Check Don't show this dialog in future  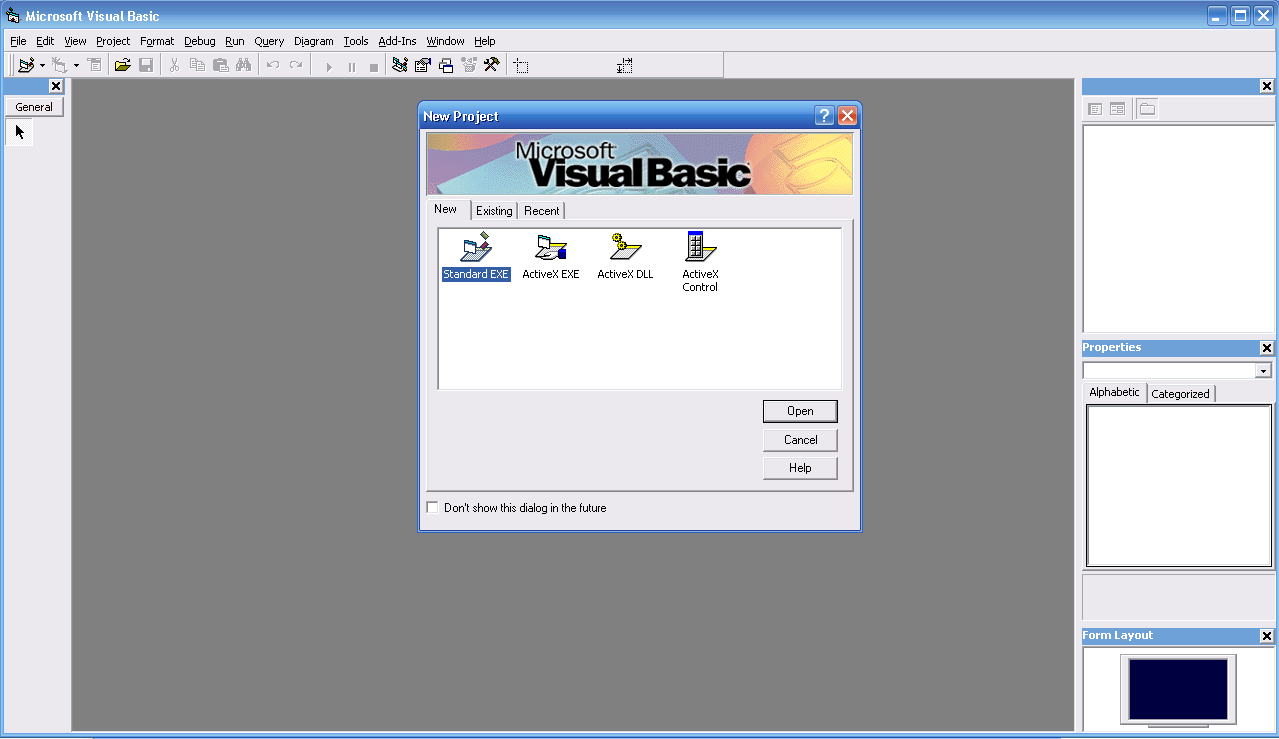tap(432, 508)
